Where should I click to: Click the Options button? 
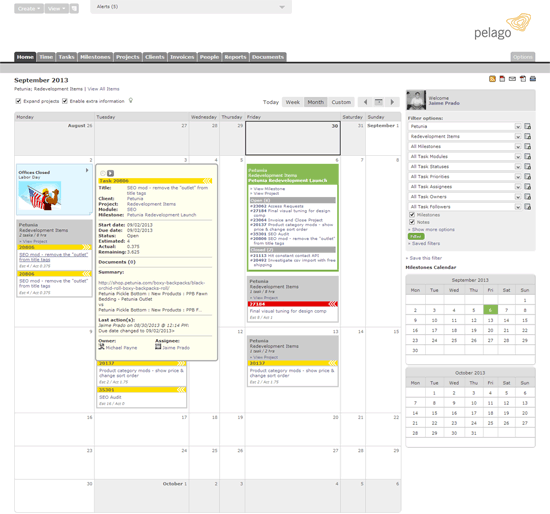pyautogui.click(x=523, y=57)
